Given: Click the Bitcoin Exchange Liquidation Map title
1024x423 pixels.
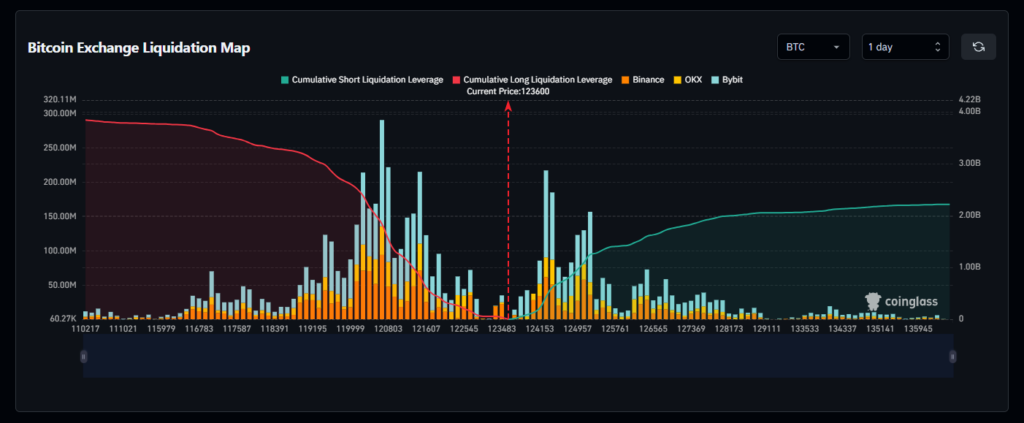Looking at the screenshot, I should coord(138,48).
